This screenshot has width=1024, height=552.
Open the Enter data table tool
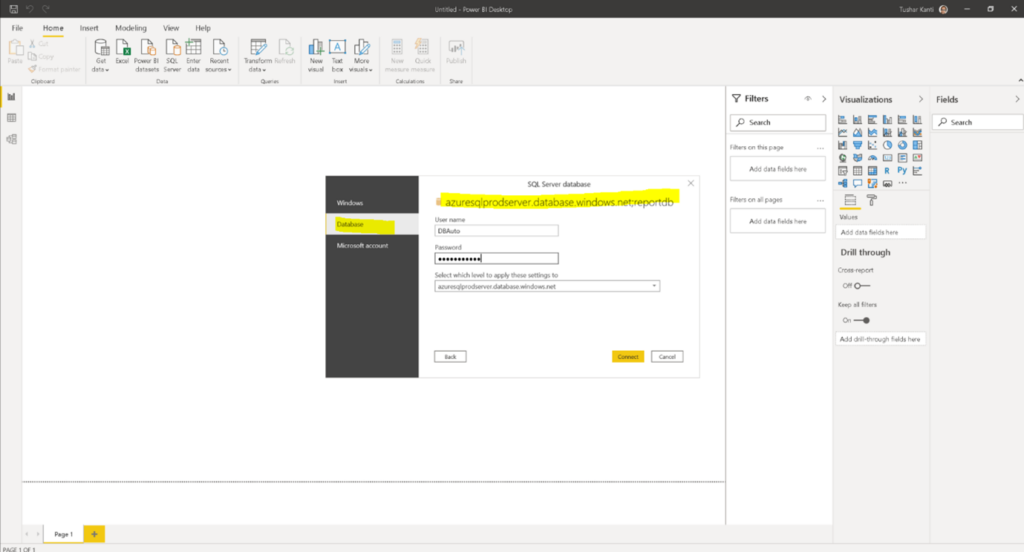point(193,56)
